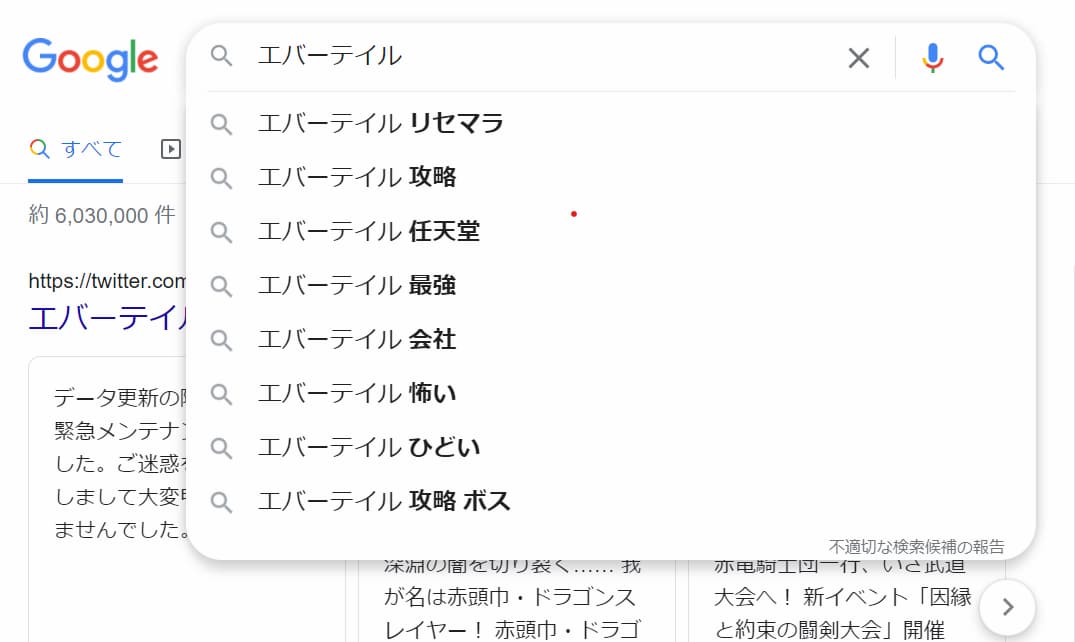The height and width of the screenshot is (642, 1075).
Task: Open the video results tab icon
Action: click(171, 149)
